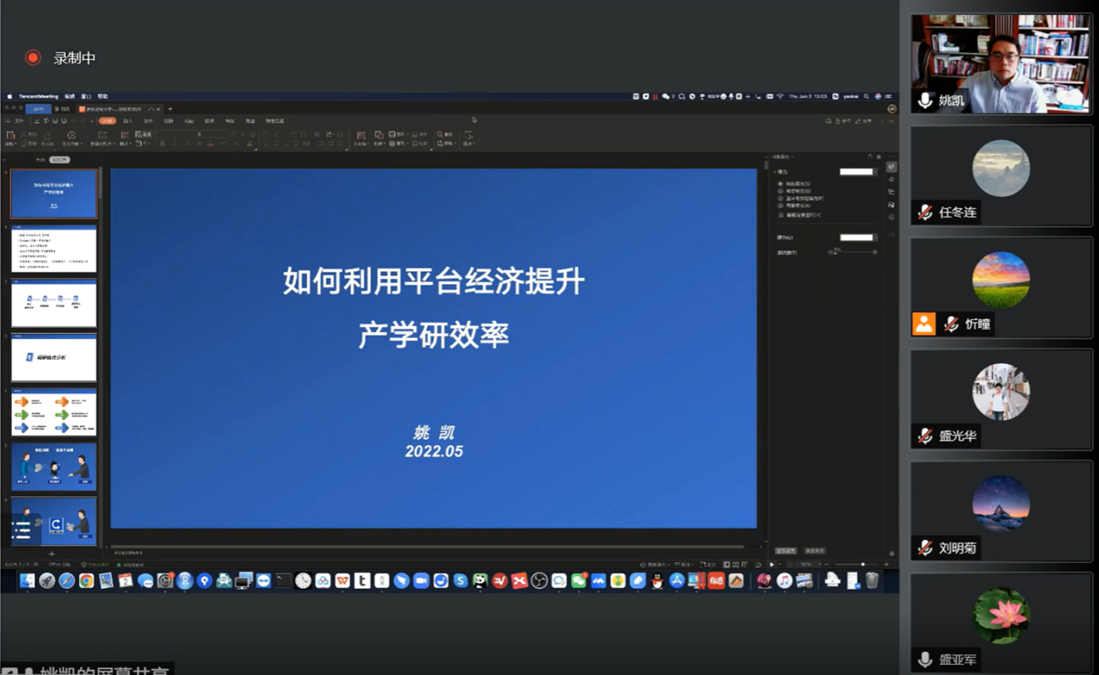Select the first fill radio option (solid fill)
1099x675 pixels.
click(x=781, y=184)
